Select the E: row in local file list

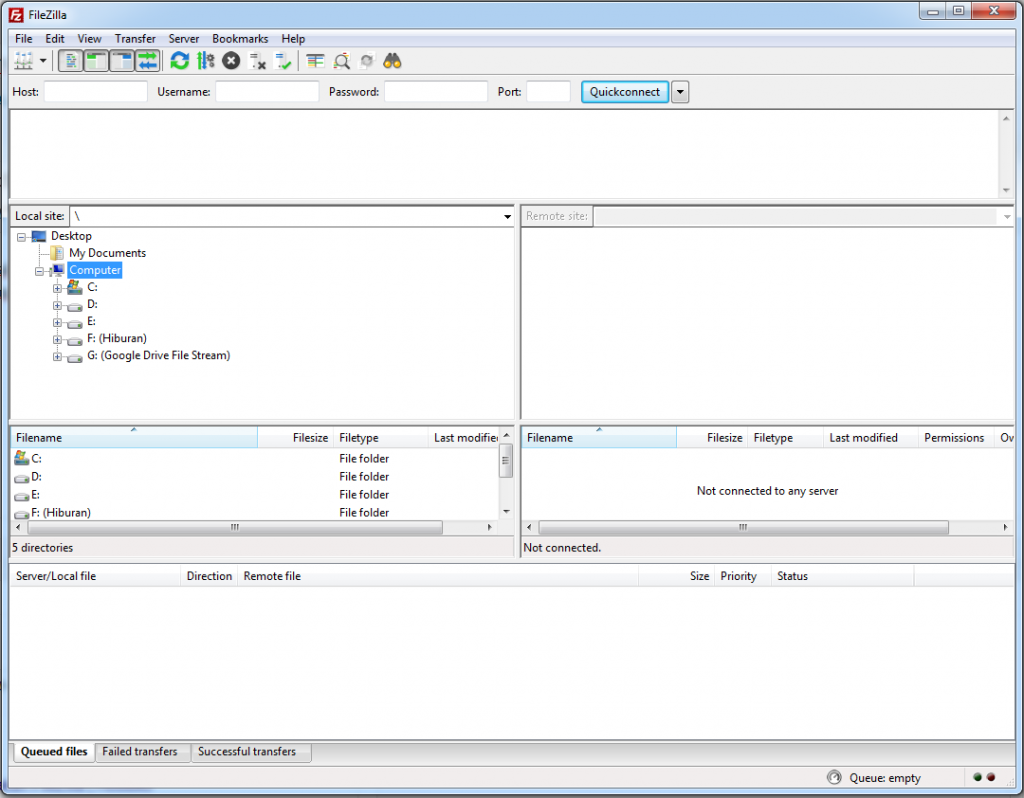point(255,494)
